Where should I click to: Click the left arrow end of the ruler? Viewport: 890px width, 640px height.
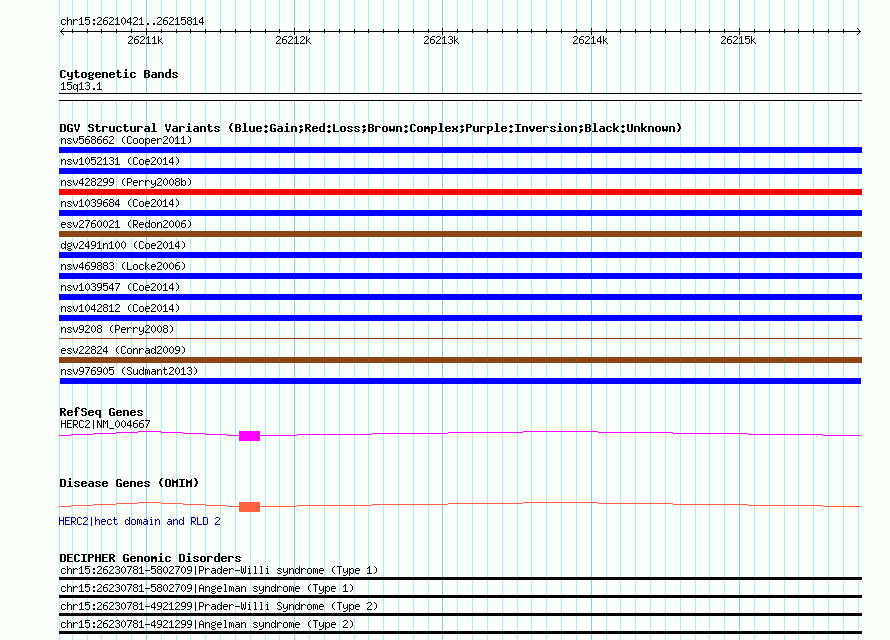click(62, 31)
